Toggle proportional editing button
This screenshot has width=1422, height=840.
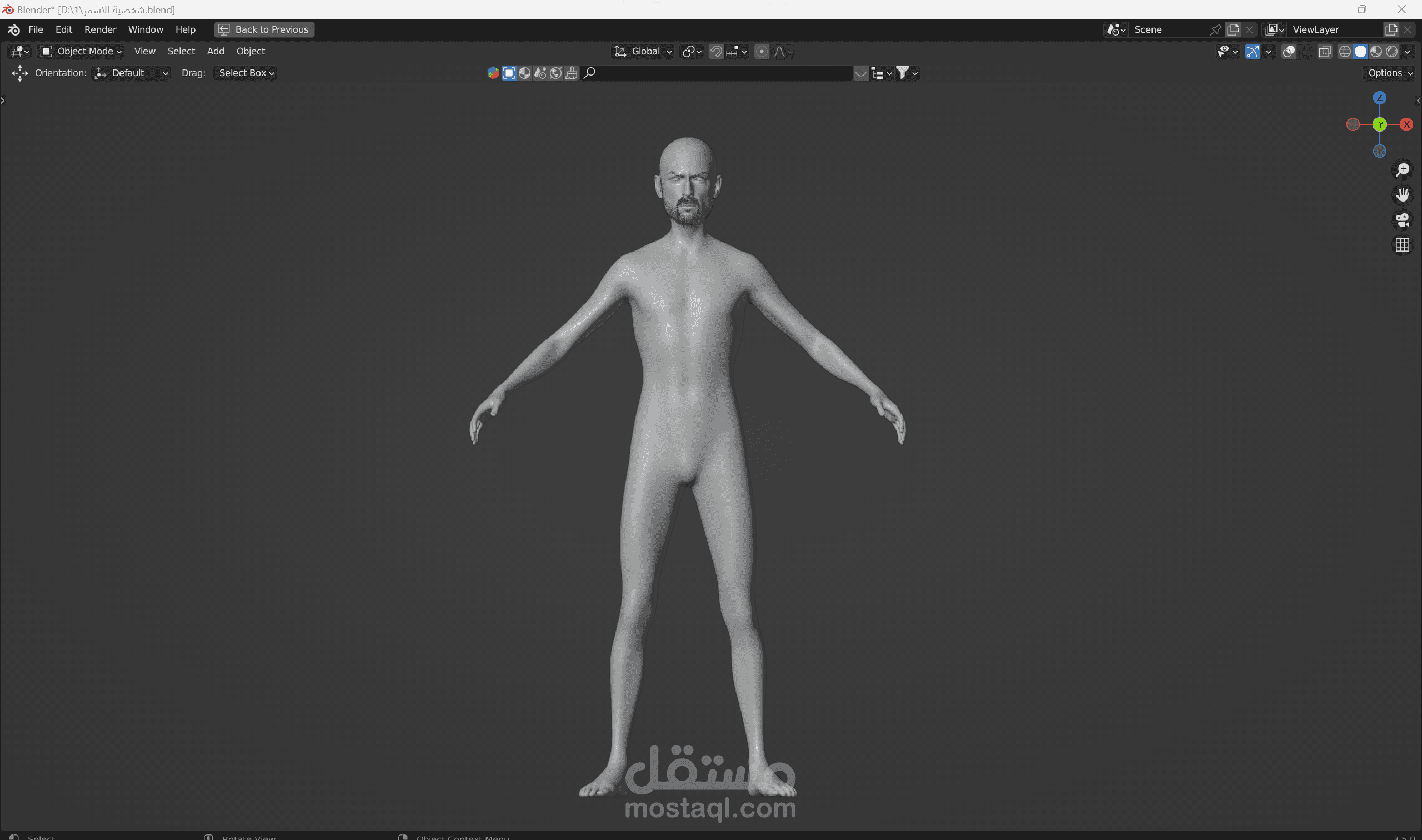[762, 52]
